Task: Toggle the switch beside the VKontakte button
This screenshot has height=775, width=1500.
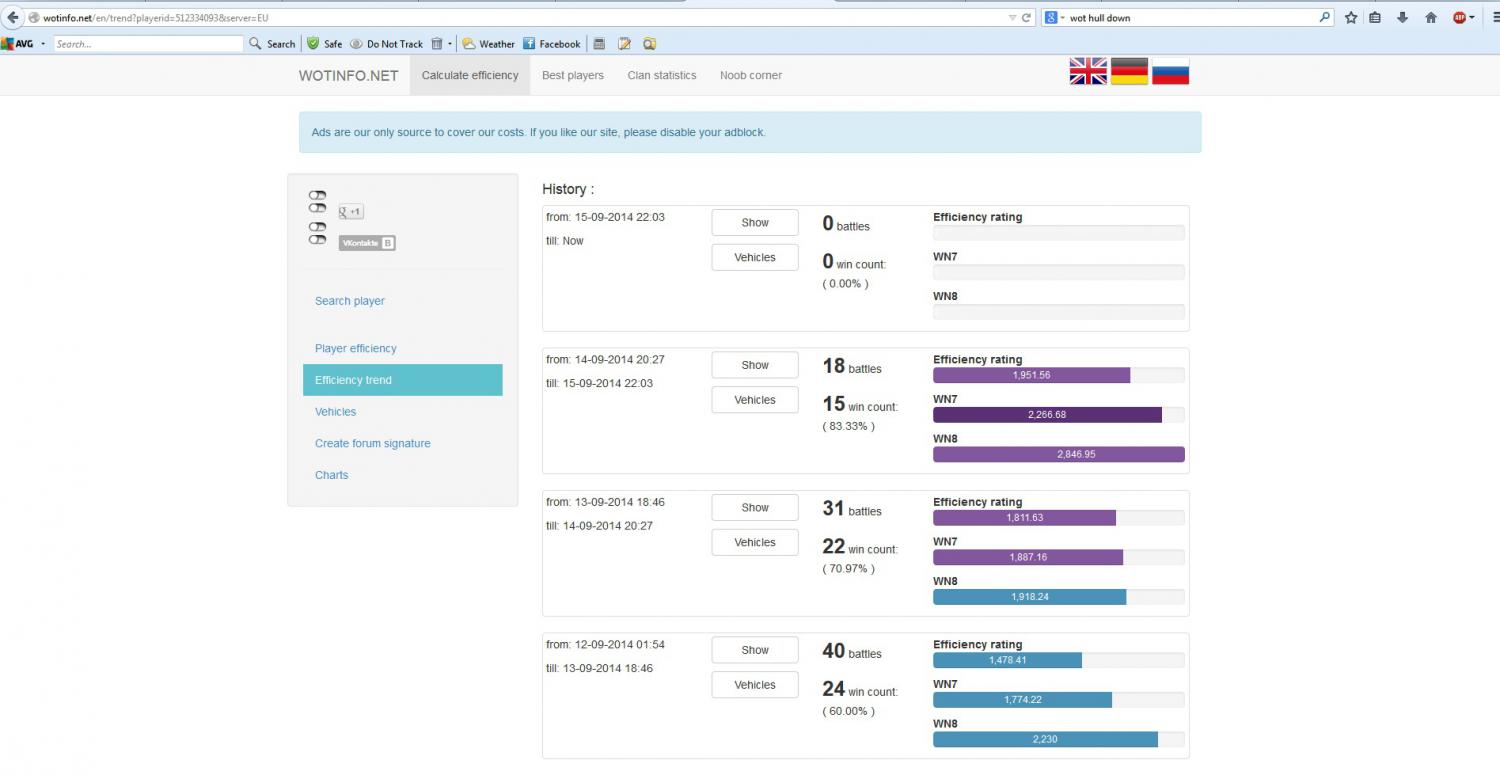Action: pos(318,239)
